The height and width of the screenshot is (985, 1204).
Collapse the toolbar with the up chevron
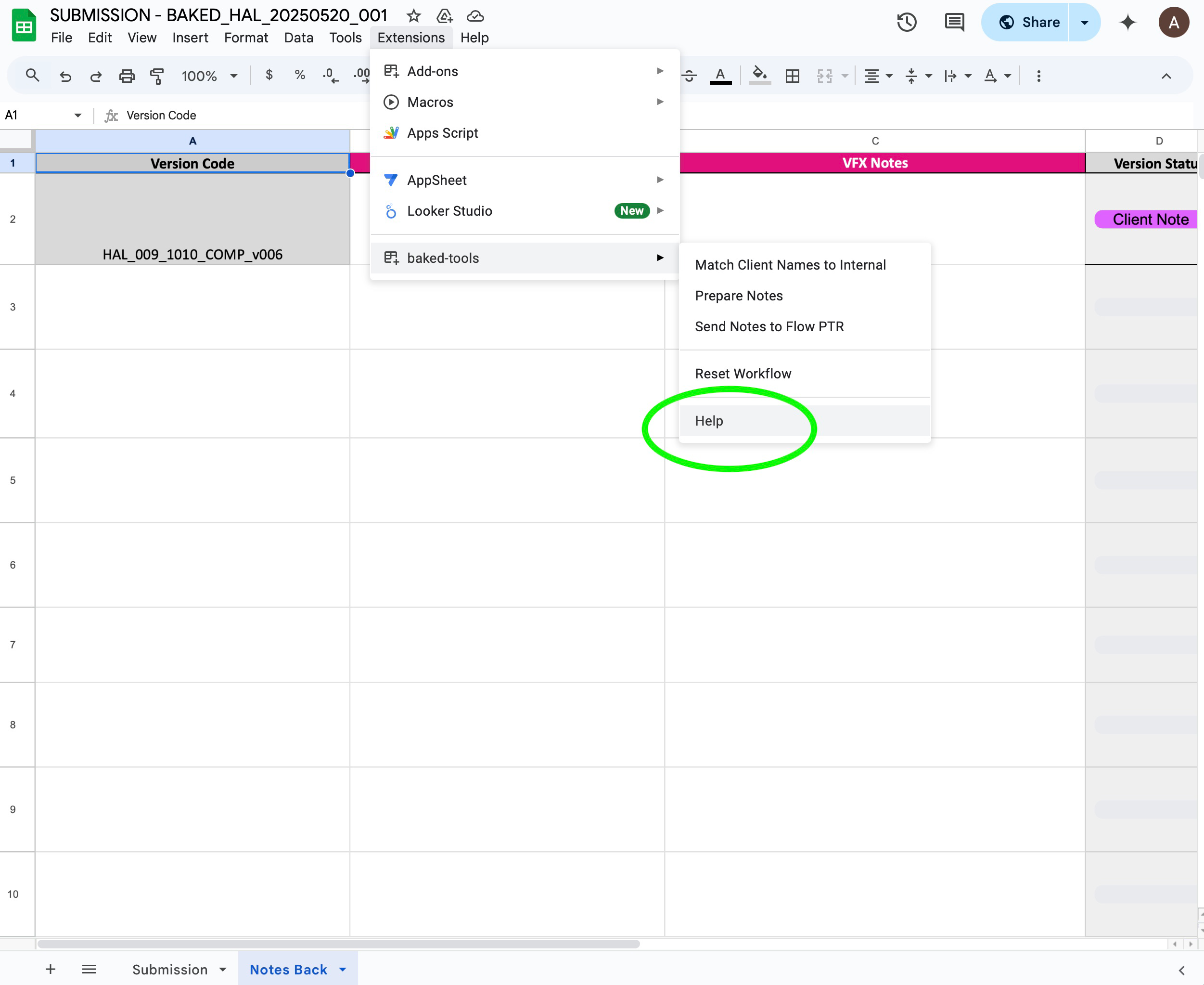[x=1166, y=76]
